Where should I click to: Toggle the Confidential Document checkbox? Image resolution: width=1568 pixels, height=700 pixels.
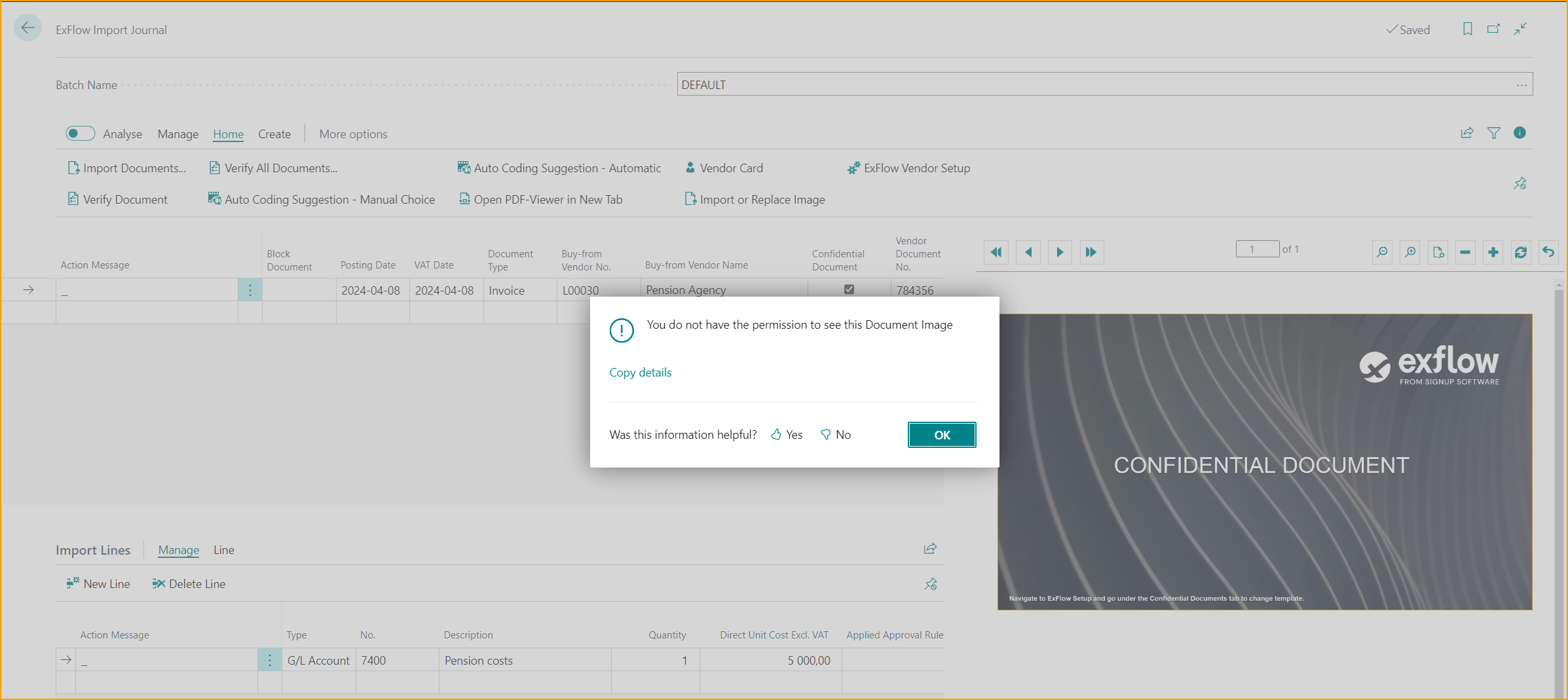[849, 289]
